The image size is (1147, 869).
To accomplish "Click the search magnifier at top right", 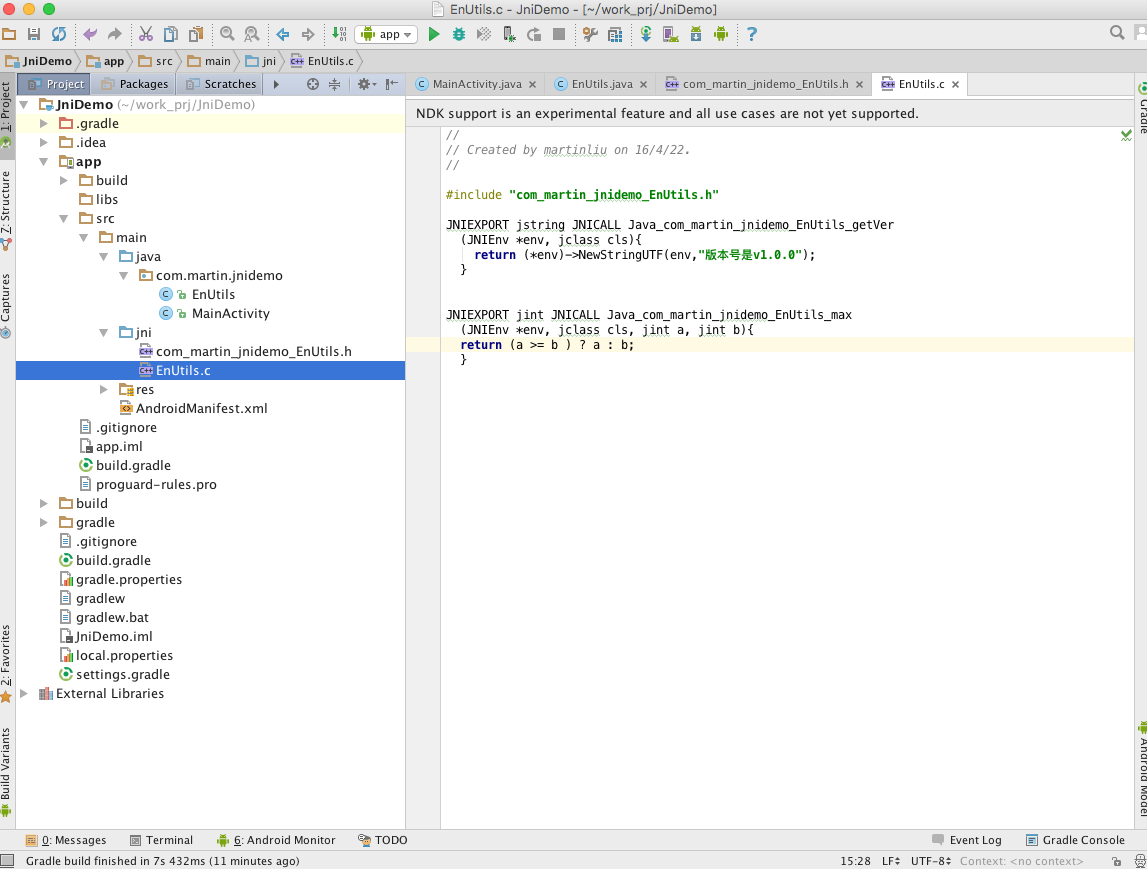I will point(1117,33).
